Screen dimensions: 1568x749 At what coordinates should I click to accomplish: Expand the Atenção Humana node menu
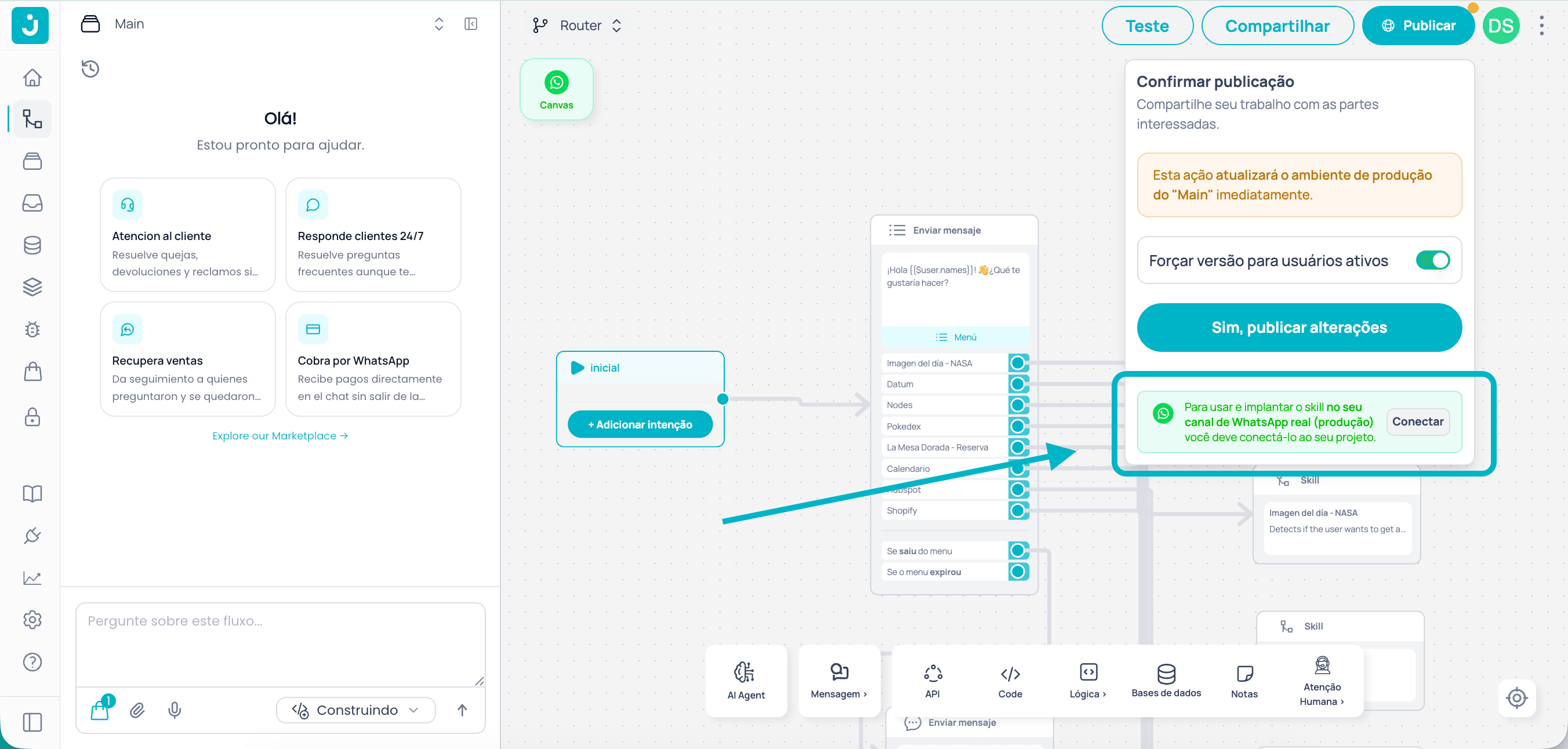[1322, 681]
